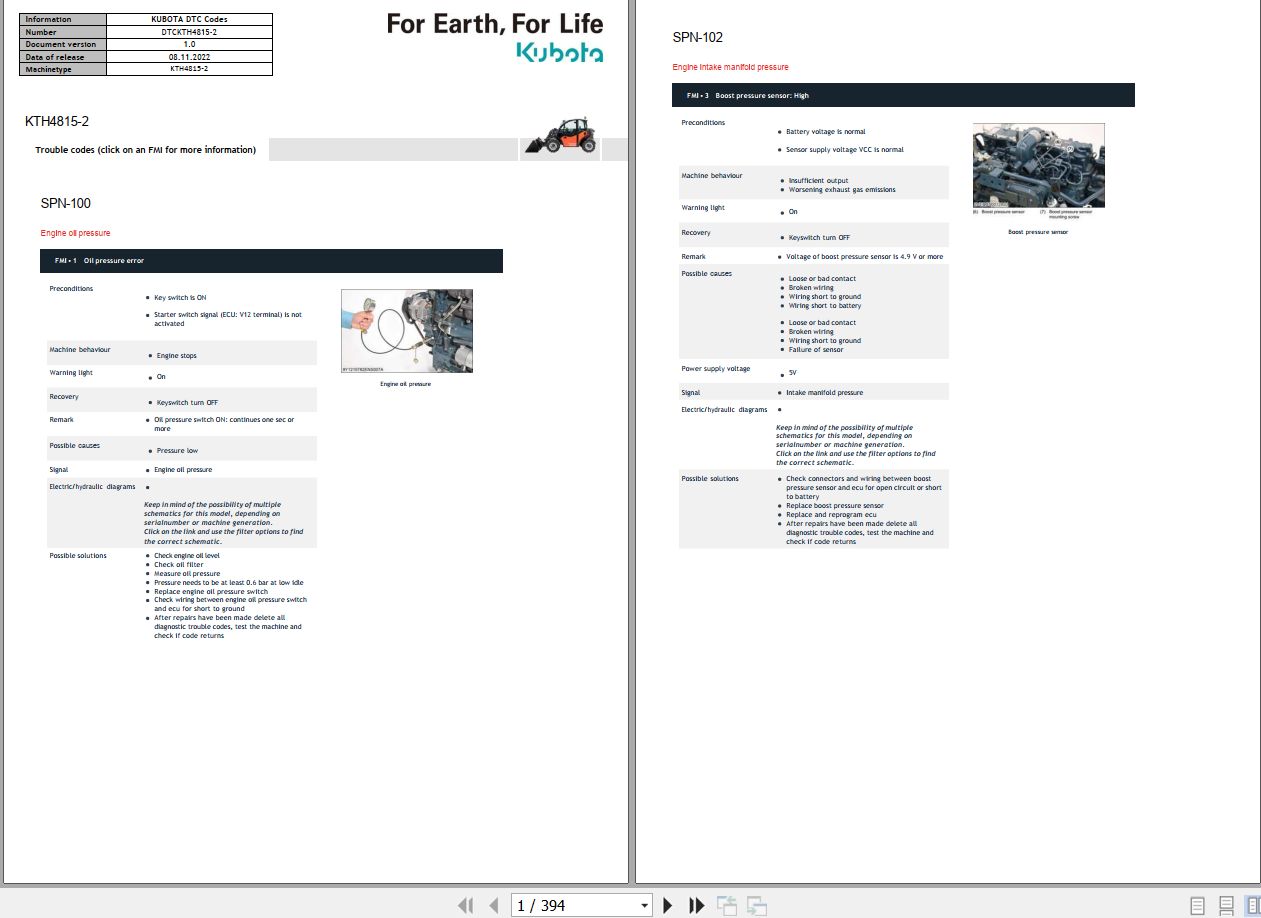Click the 5V power supply voltage value
Screen dimensions: 1261x918
coord(793,373)
